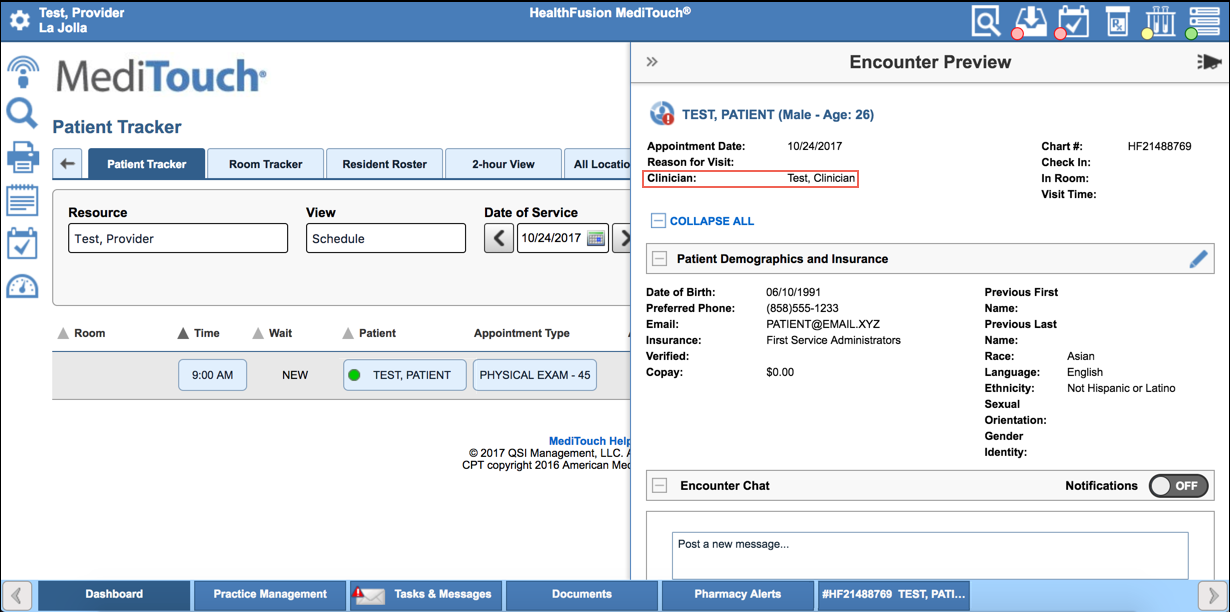Click the Post a new message box
This screenshot has height=612, width=1230.
930,556
